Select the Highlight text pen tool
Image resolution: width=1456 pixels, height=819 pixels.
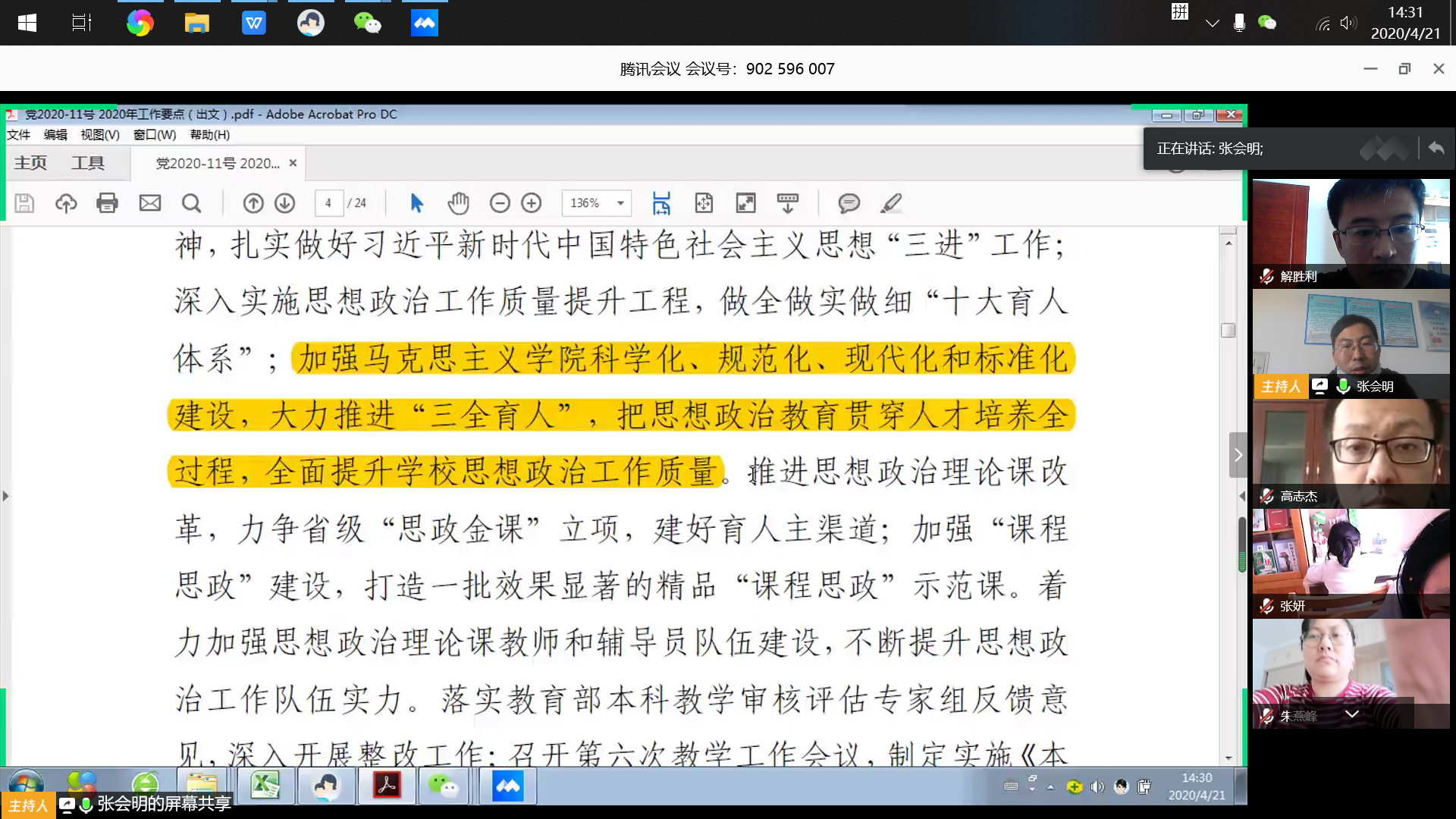891,203
